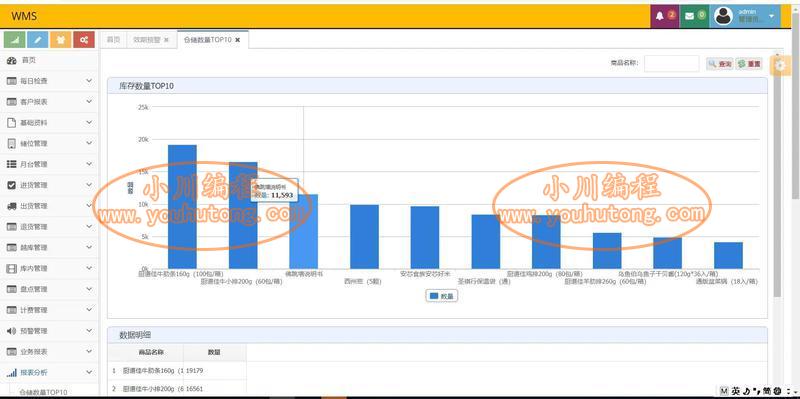Click the 首页 dashboard icon in sidebar
Viewport: 800px width, 399px height.
pyautogui.click(x=12, y=61)
